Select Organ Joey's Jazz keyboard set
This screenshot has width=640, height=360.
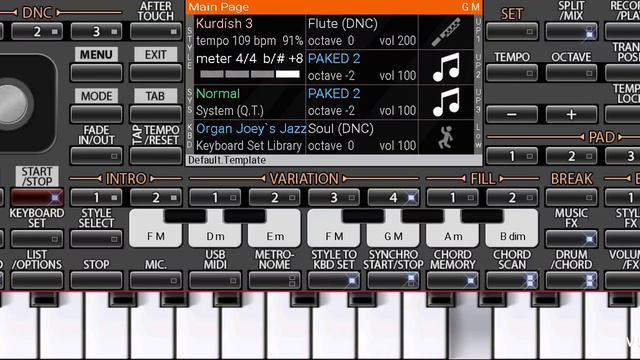(251, 129)
